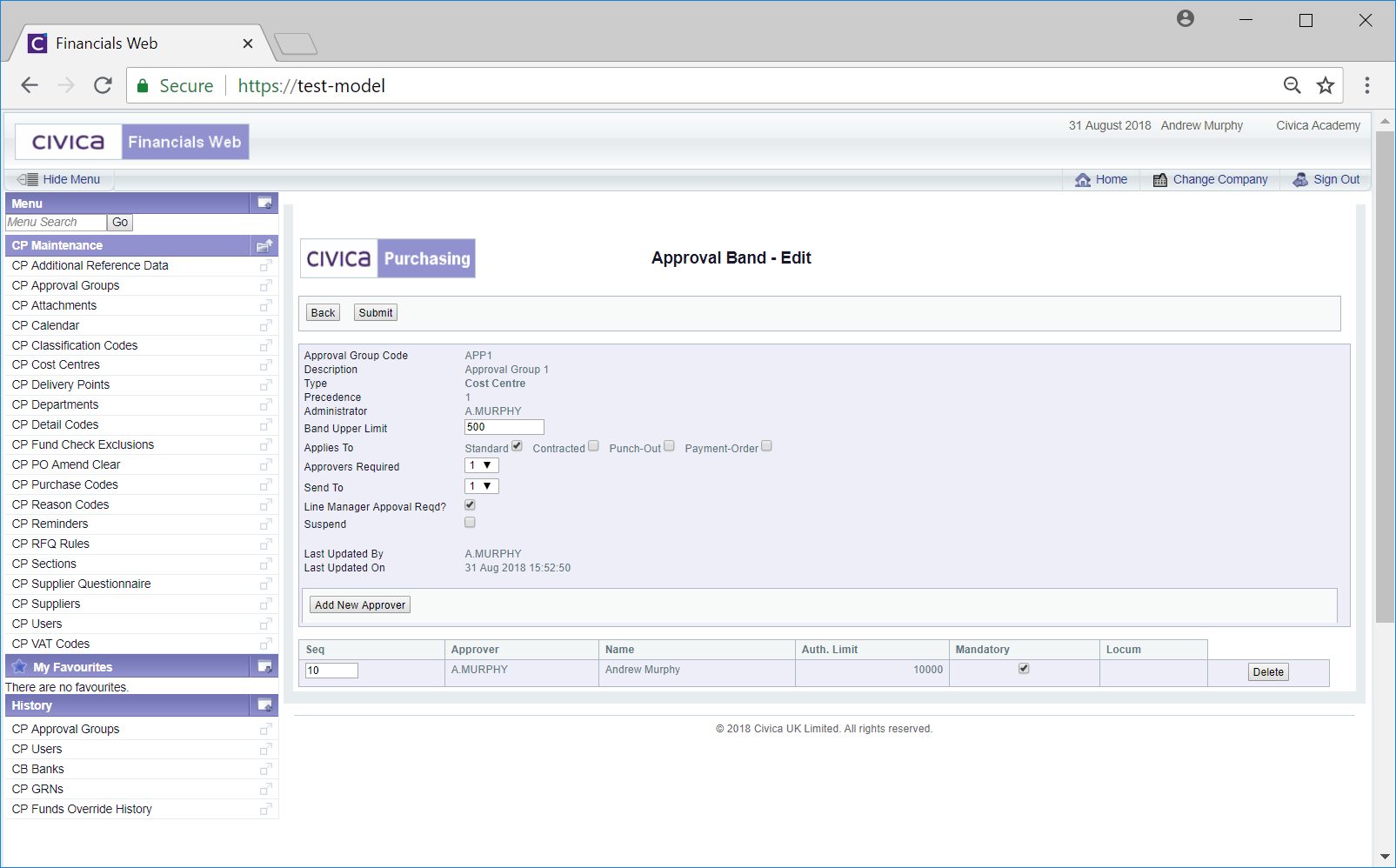Click the Change Company link
This screenshot has width=1396, height=868.
point(1220,180)
